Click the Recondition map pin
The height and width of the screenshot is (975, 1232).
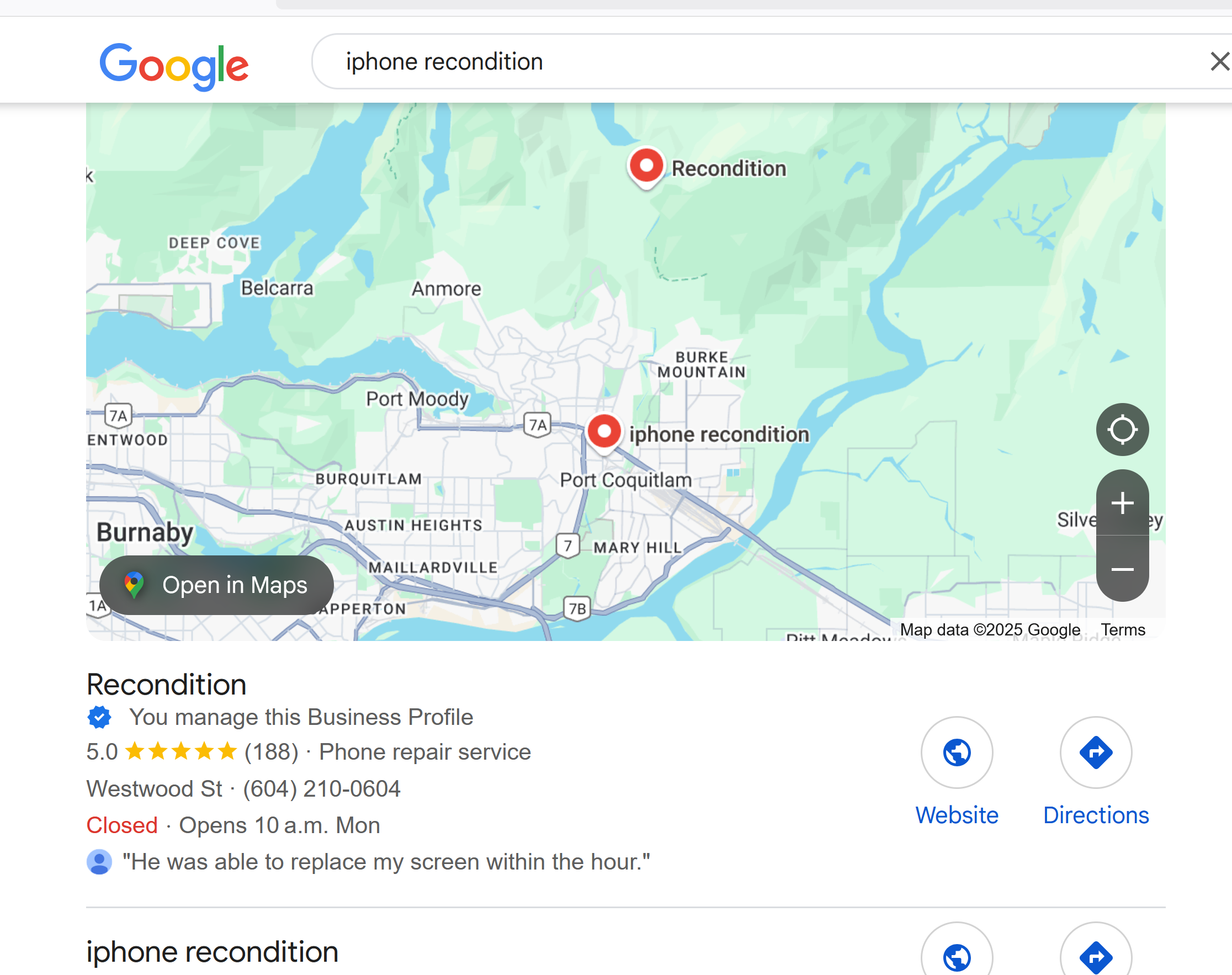point(646,168)
